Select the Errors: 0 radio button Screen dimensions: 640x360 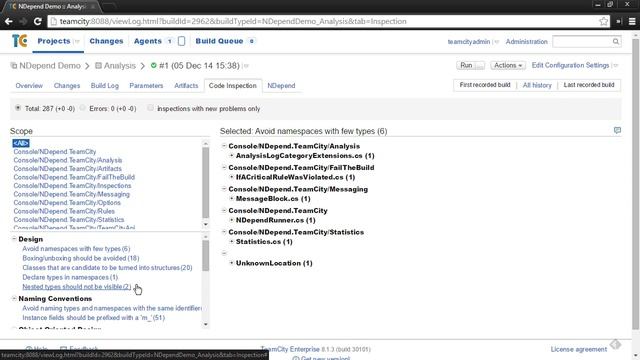pyautogui.click(x=82, y=108)
